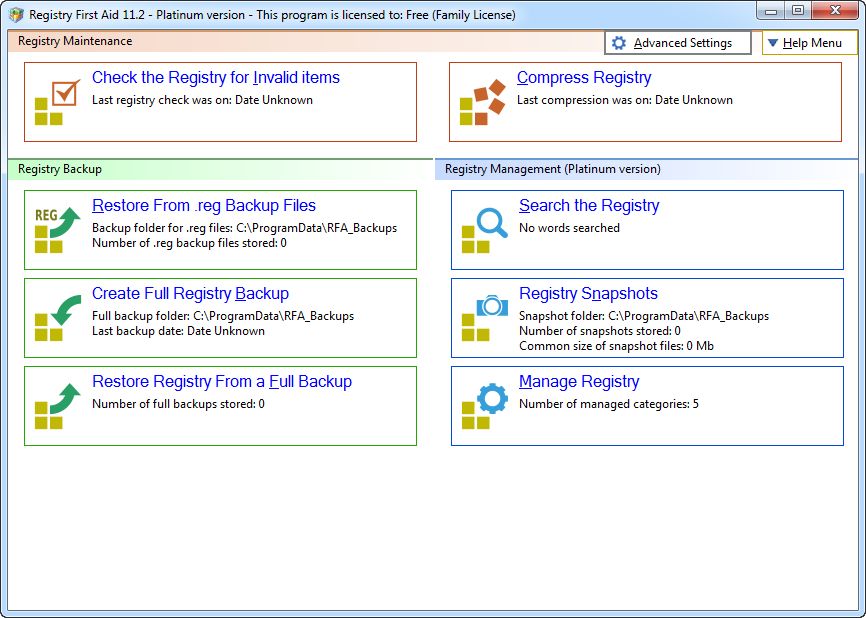Maximize the Registry First Aid window
The image size is (866, 618).
[798, 11]
